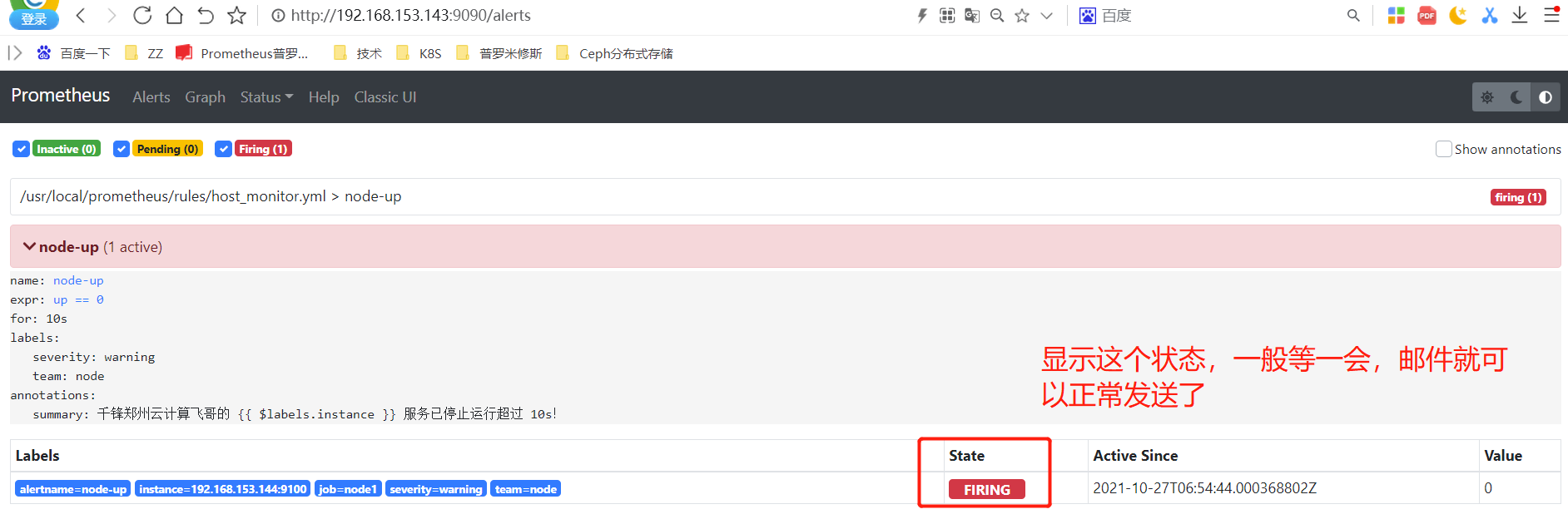Go back with the browser back arrow
This screenshot has width=1568, height=529.
click(81, 15)
